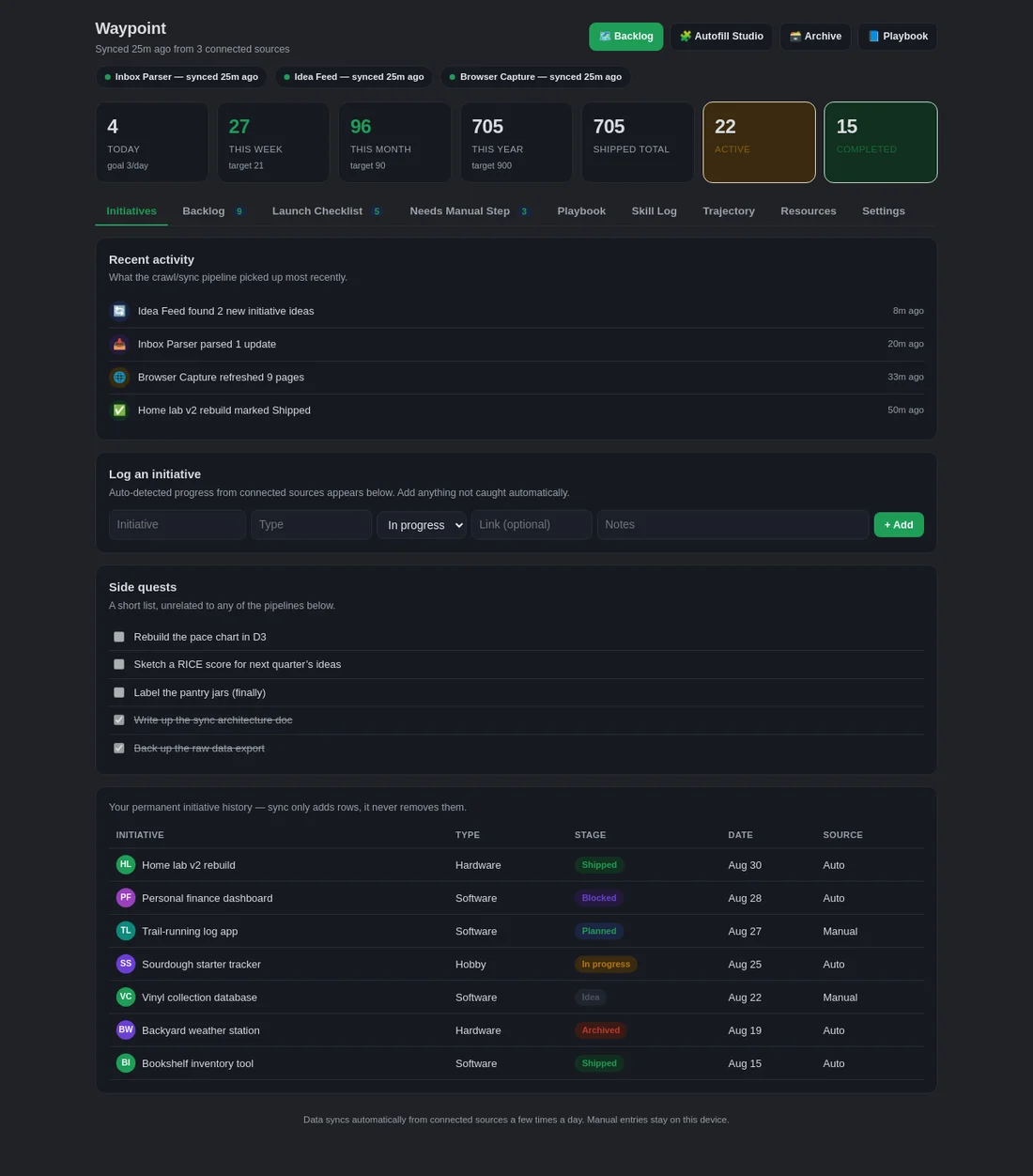Click the Idea stage badge
Viewport: 1033px width, 1176px height.
[591, 998]
